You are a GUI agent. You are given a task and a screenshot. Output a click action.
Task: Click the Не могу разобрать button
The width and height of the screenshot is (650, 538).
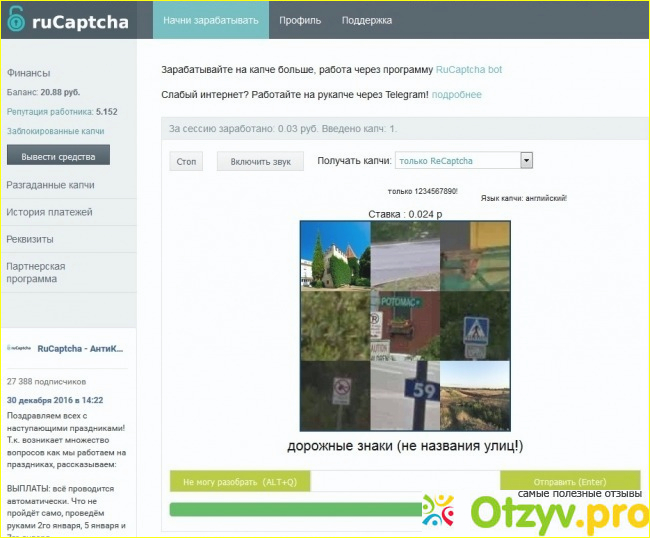240,482
